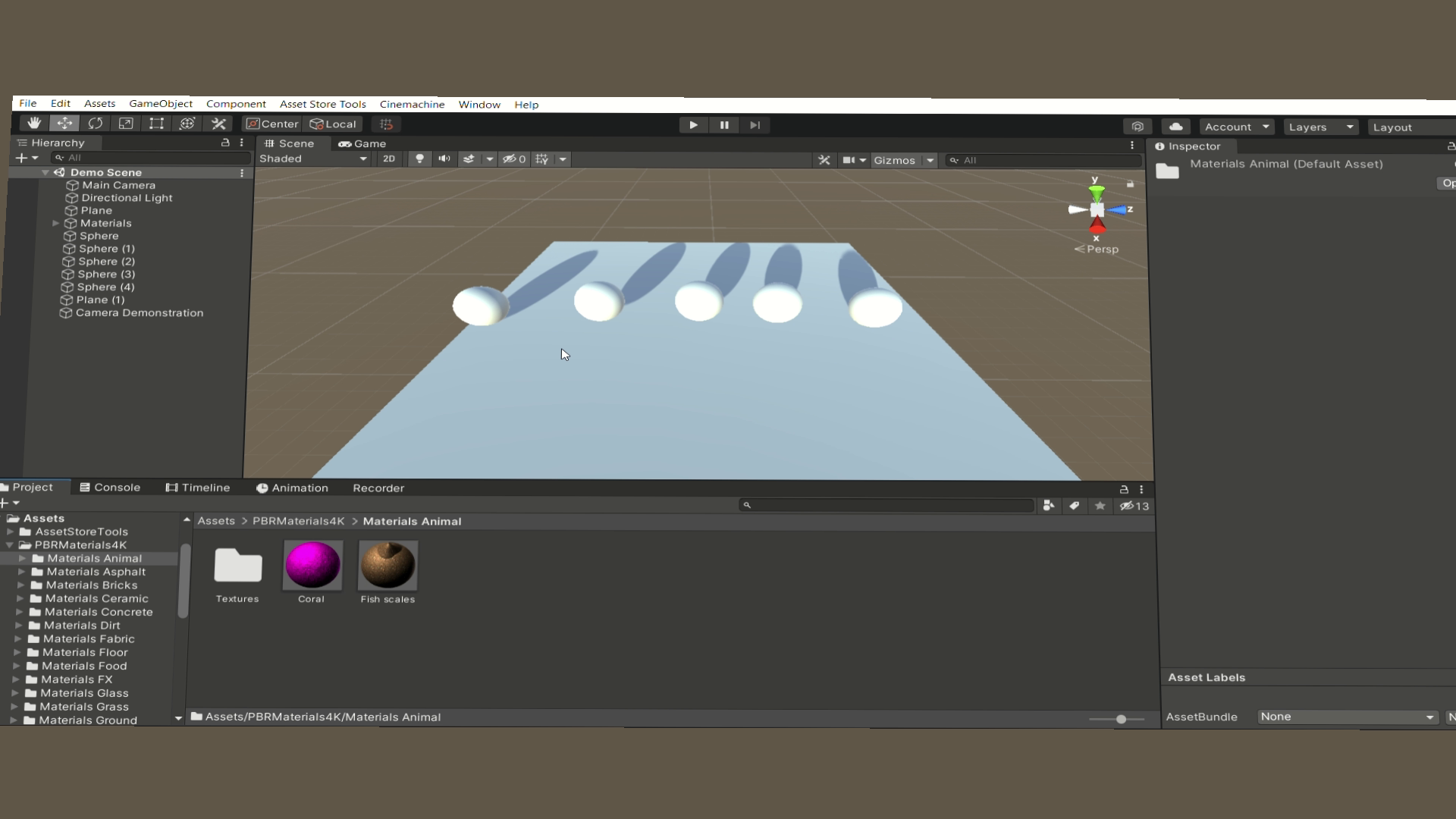The image size is (1456, 819).
Task: Expand the Materials Asphalt folder
Action: pyautogui.click(x=21, y=572)
